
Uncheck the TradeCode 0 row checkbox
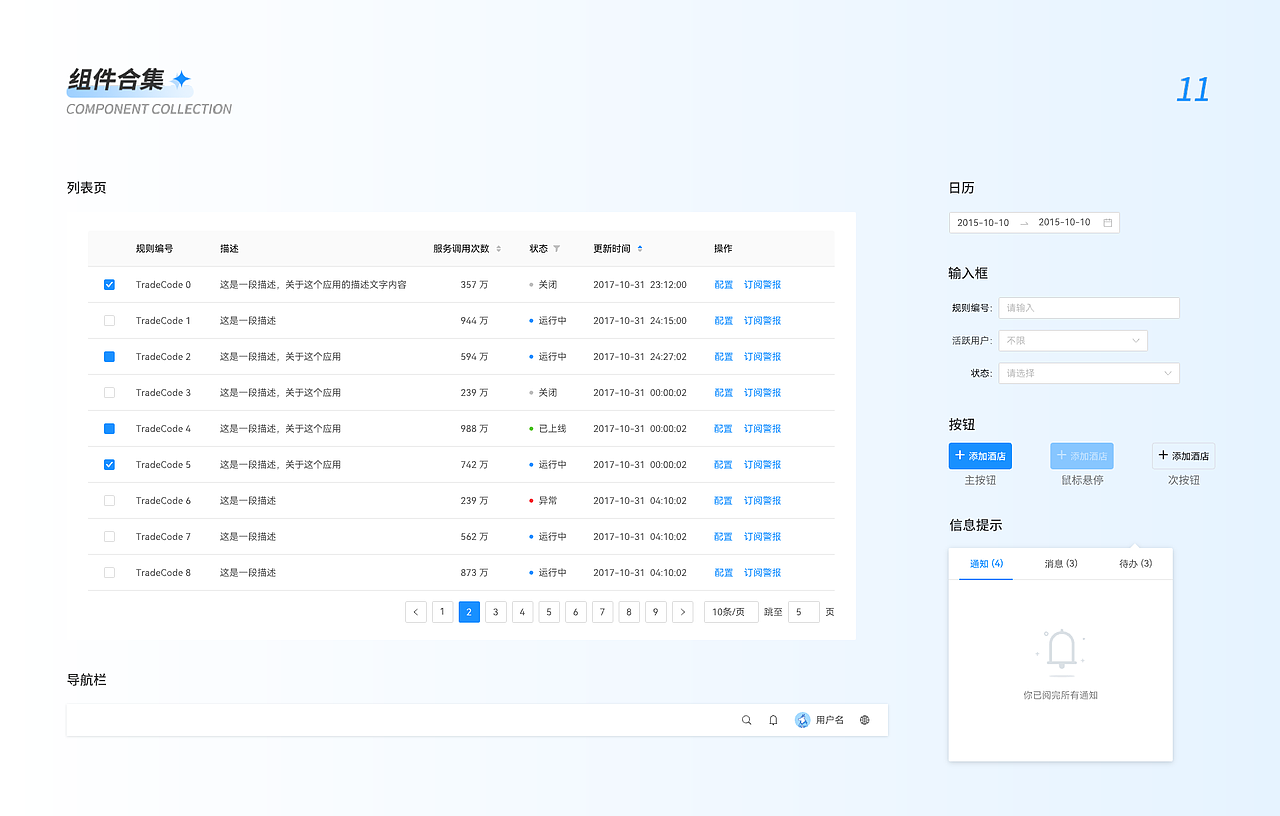click(109, 284)
